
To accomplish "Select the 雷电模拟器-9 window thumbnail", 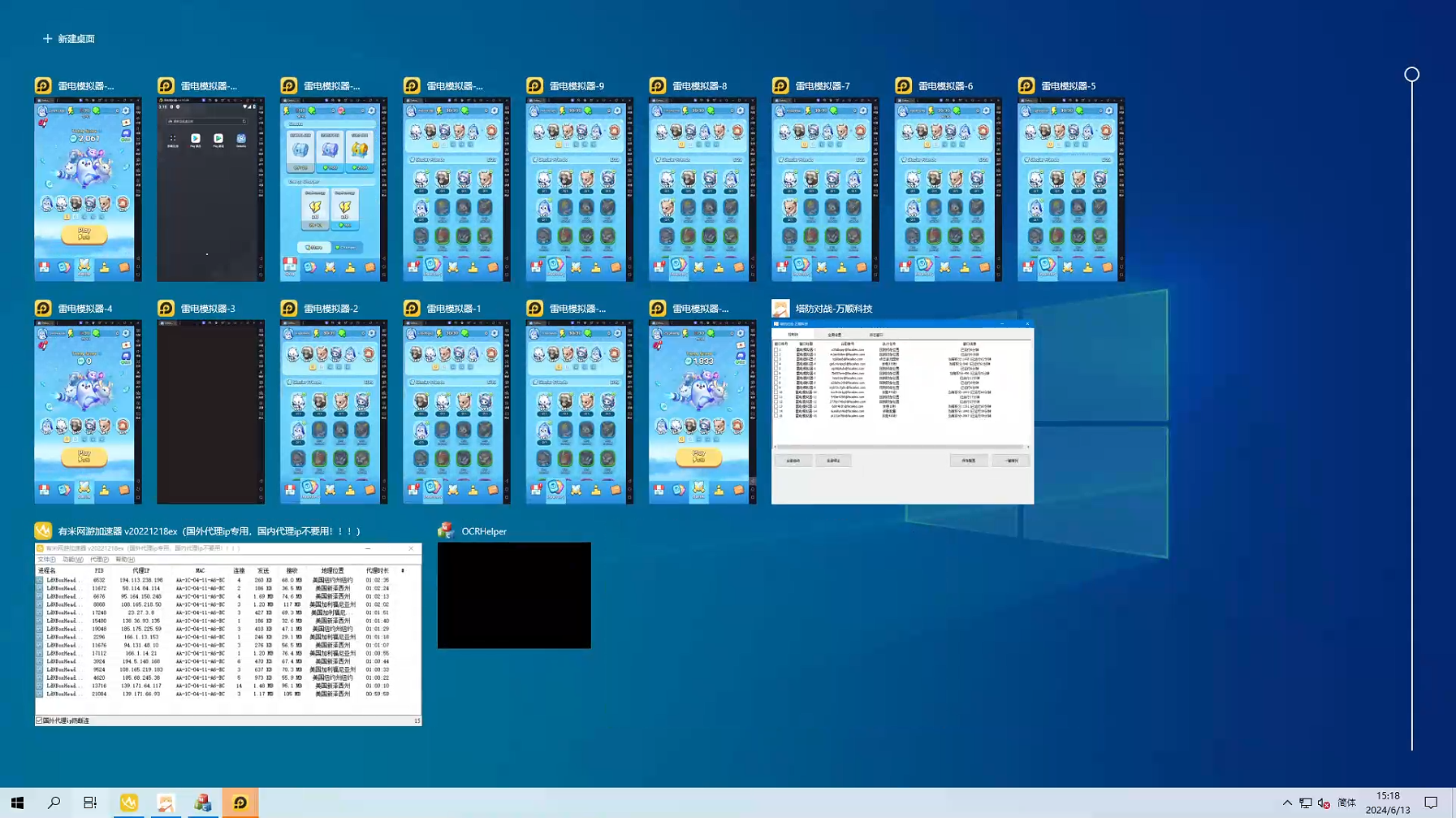I will [579, 189].
